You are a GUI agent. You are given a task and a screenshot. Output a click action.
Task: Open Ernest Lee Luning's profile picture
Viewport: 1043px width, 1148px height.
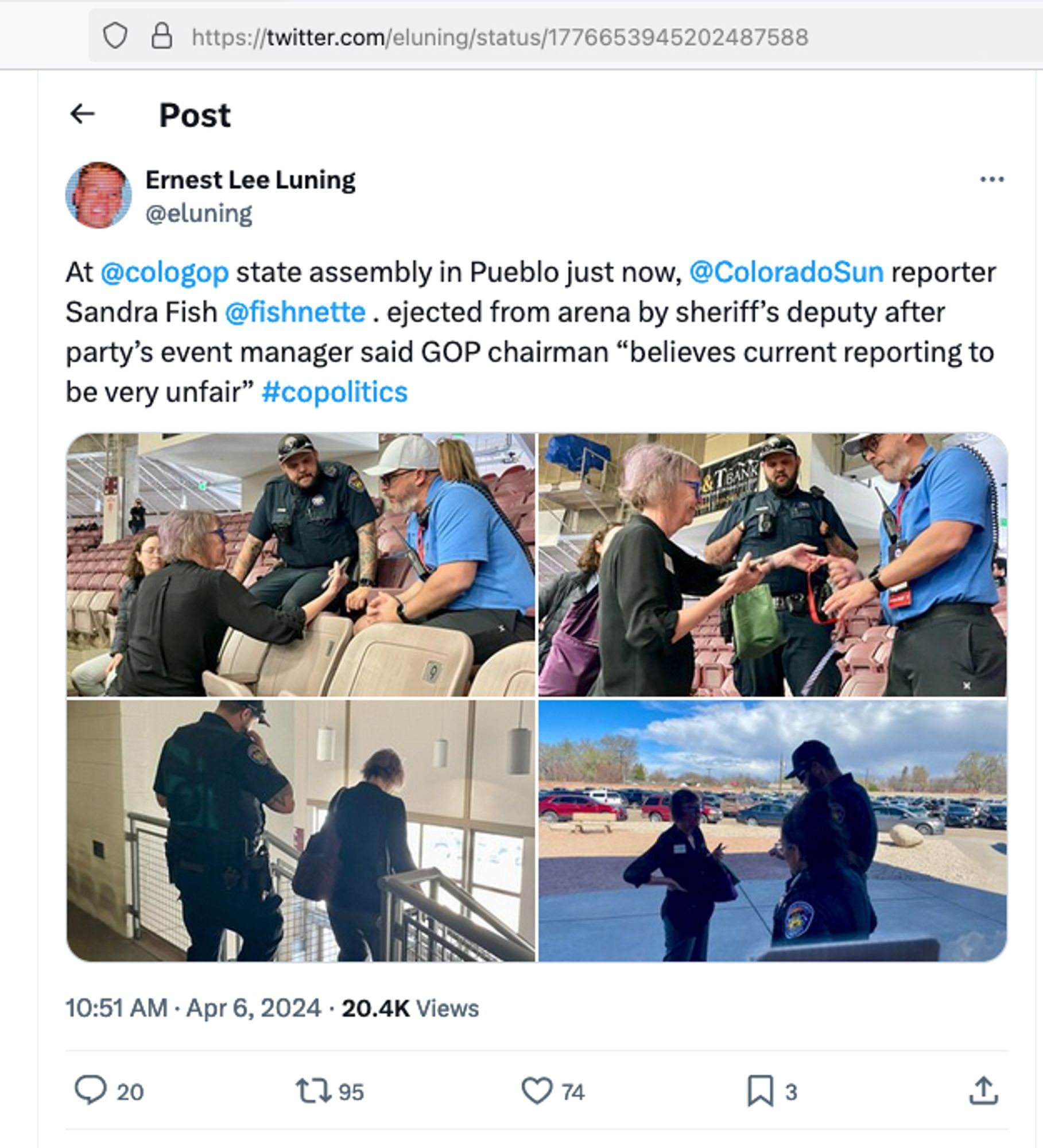pos(98,195)
